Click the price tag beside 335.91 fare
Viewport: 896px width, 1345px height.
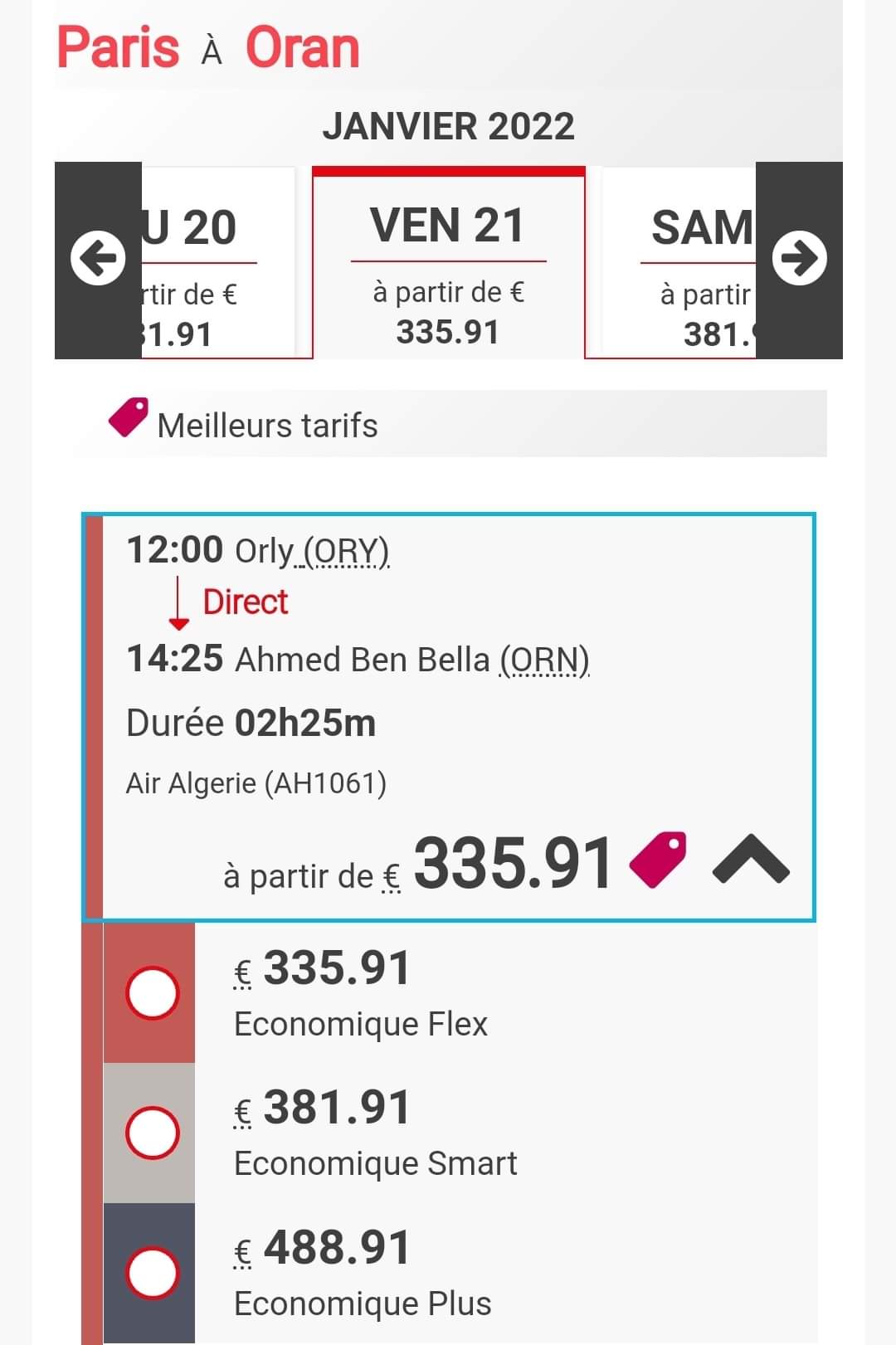coord(658,860)
